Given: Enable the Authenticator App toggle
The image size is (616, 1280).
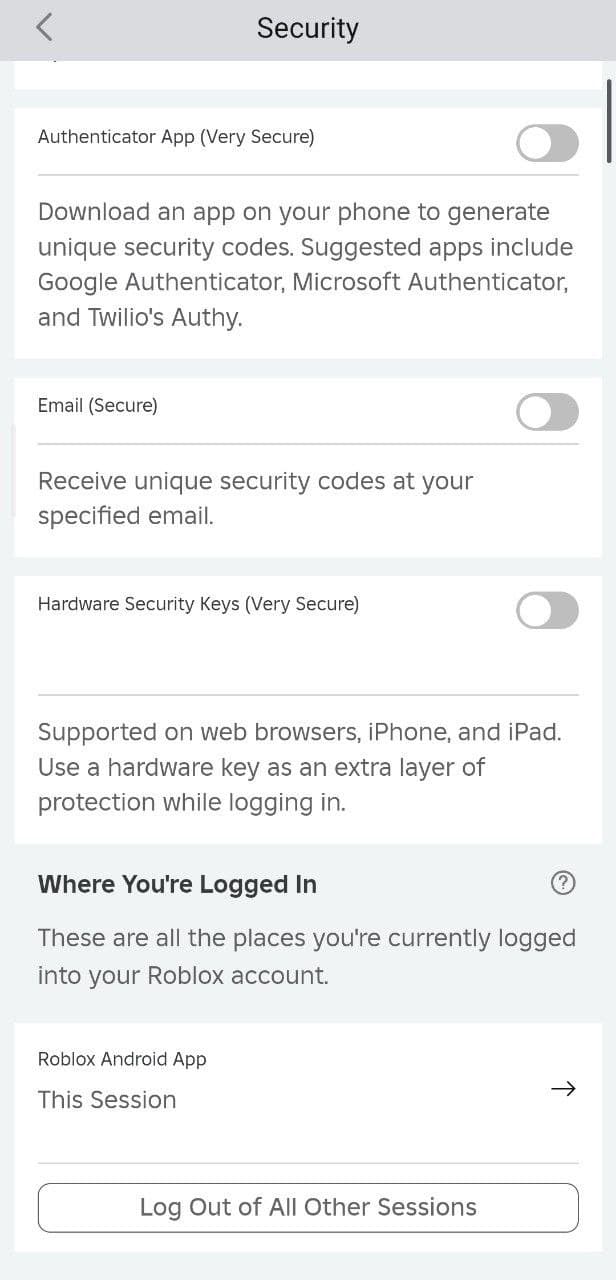Looking at the screenshot, I should tap(547, 143).
